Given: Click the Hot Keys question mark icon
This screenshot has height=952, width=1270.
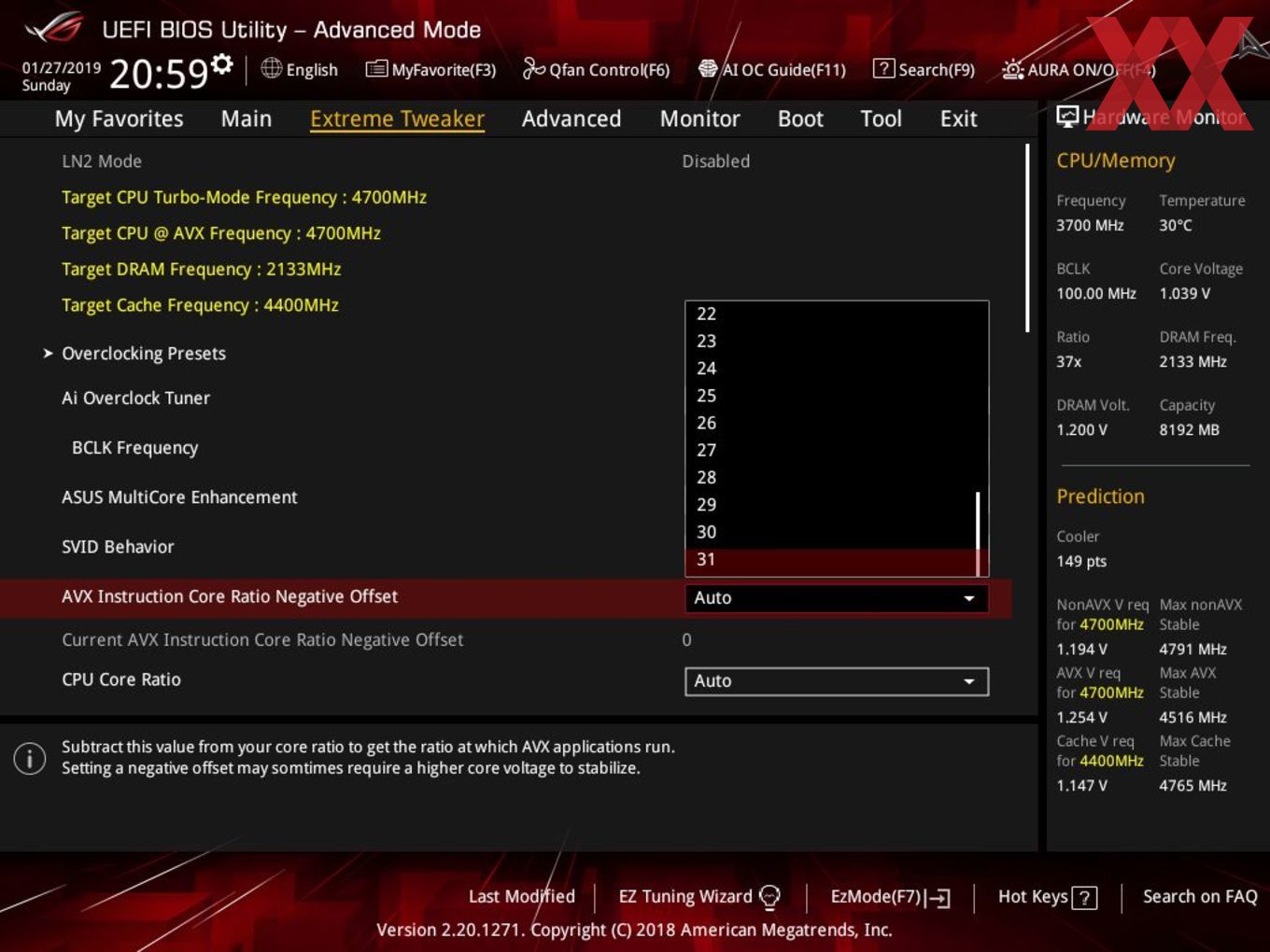Looking at the screenshot, I should coord(1084,898).
